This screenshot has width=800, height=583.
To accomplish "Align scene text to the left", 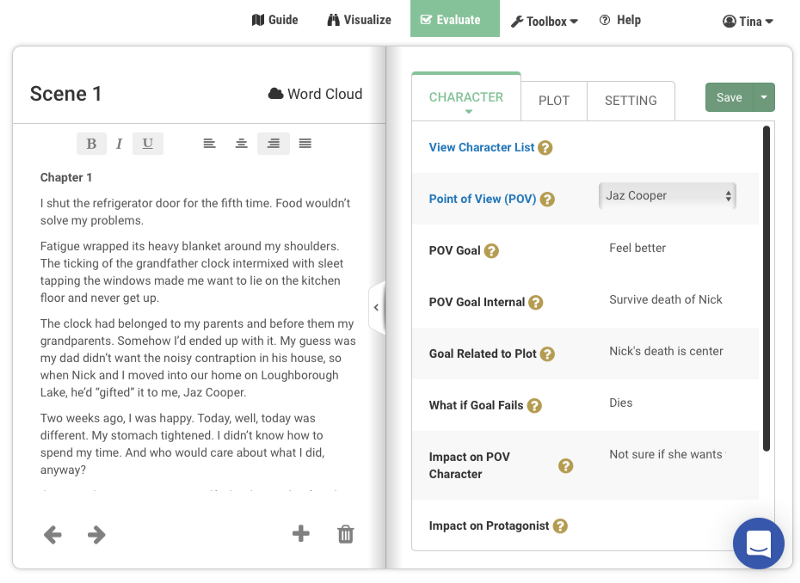I will coord(209,144).
